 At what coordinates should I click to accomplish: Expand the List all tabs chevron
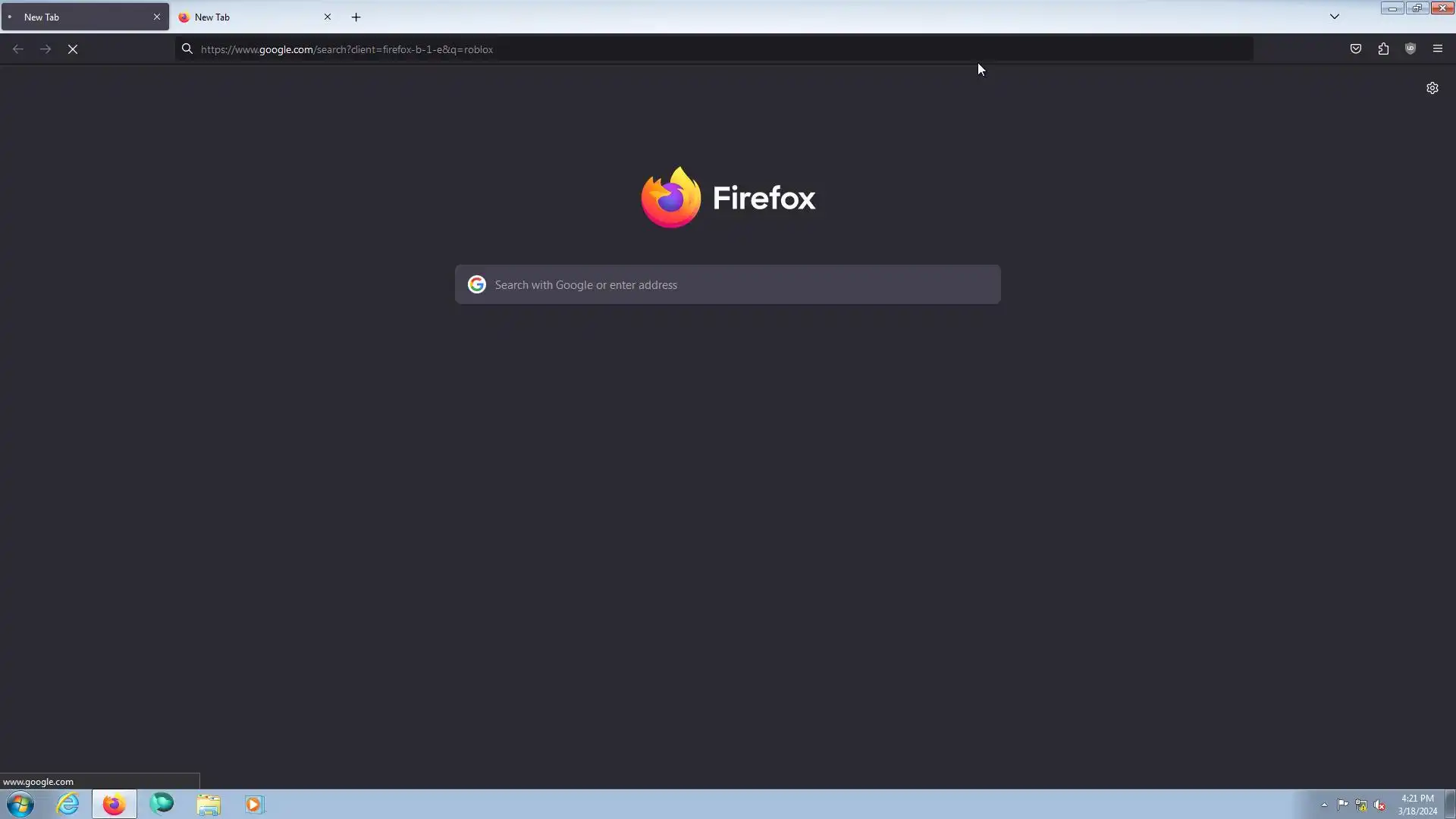click(1335, 17)
